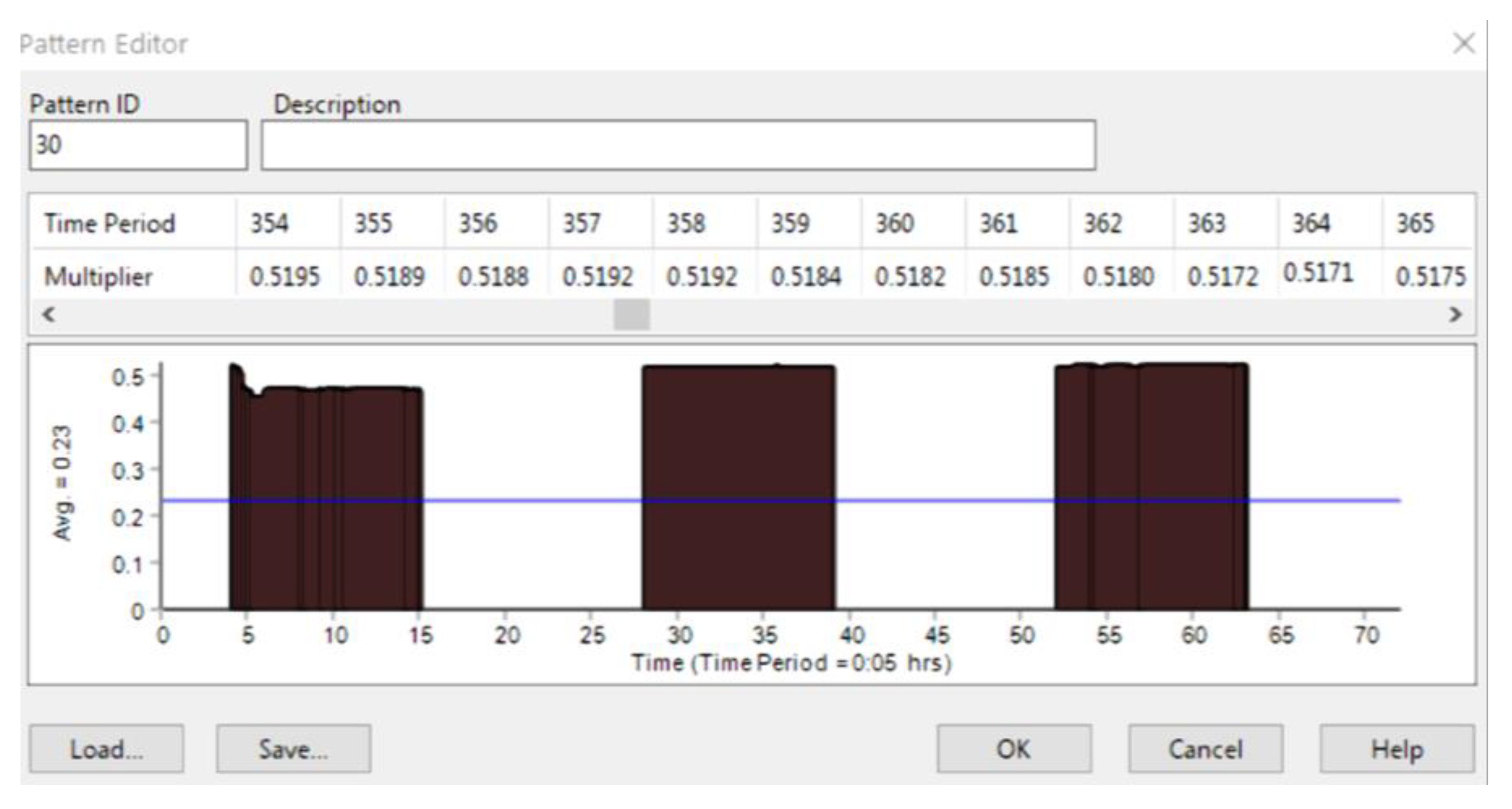Viewport: 1512px width, 809px height.
Task: Select multiplier cell for period 364
Action: click(x=1318, y=274)
